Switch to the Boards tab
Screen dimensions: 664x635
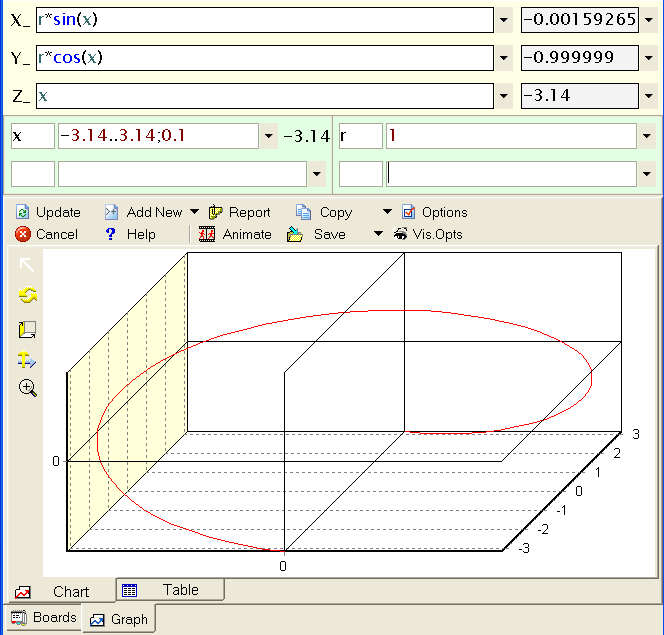[43, 618]
